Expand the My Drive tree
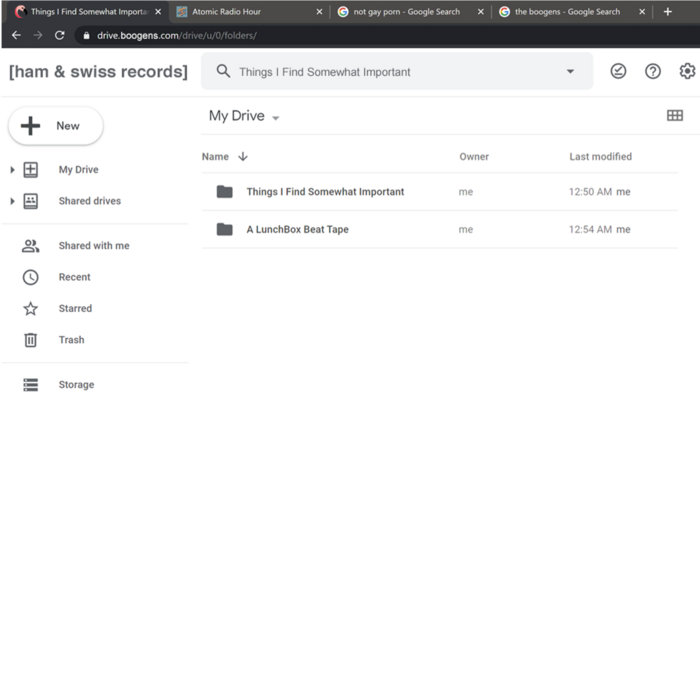Image resolution: width=700 pixels, height=700 pixels. [x=12, y=170]
